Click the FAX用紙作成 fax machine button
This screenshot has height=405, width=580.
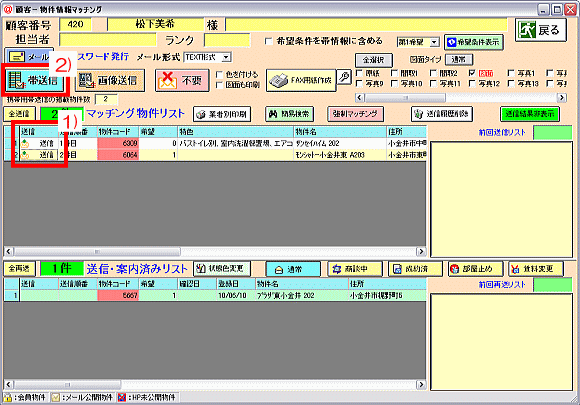[x=301, y=80]
